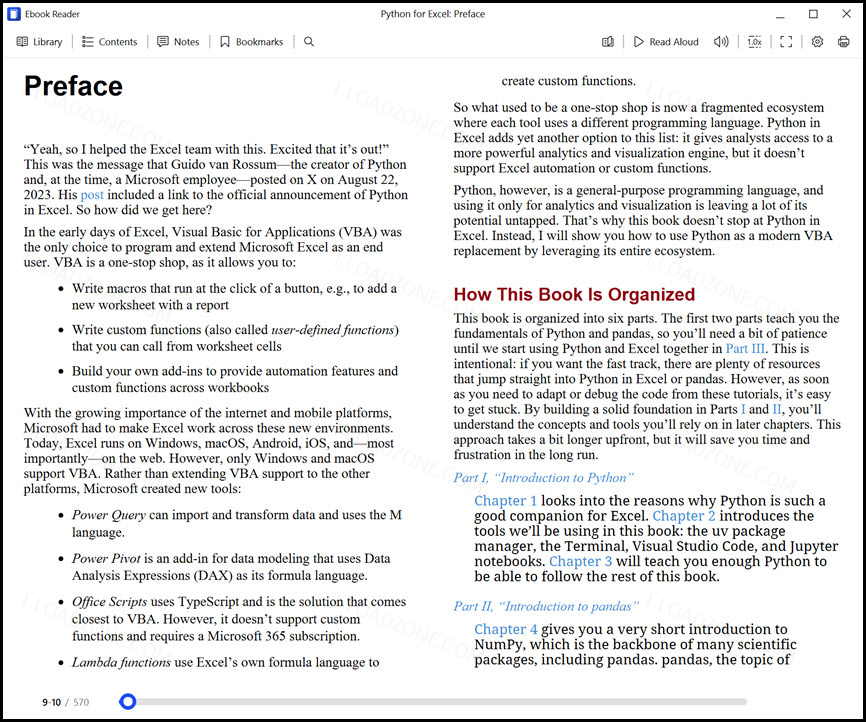Start Read Aloud playback
Screen dimensions: 866x722
666,41
